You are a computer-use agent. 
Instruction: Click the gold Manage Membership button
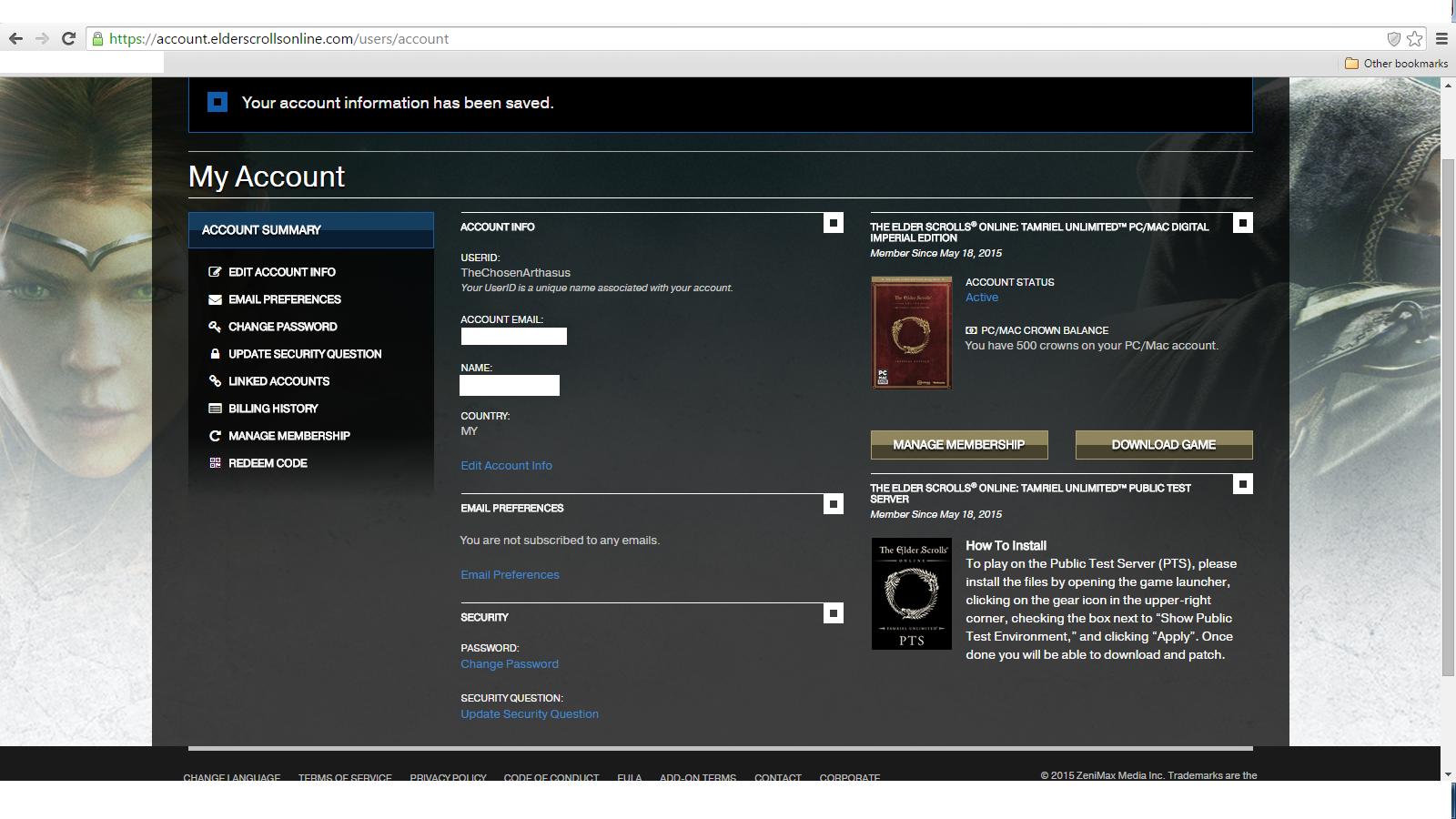tap(959, 445)
